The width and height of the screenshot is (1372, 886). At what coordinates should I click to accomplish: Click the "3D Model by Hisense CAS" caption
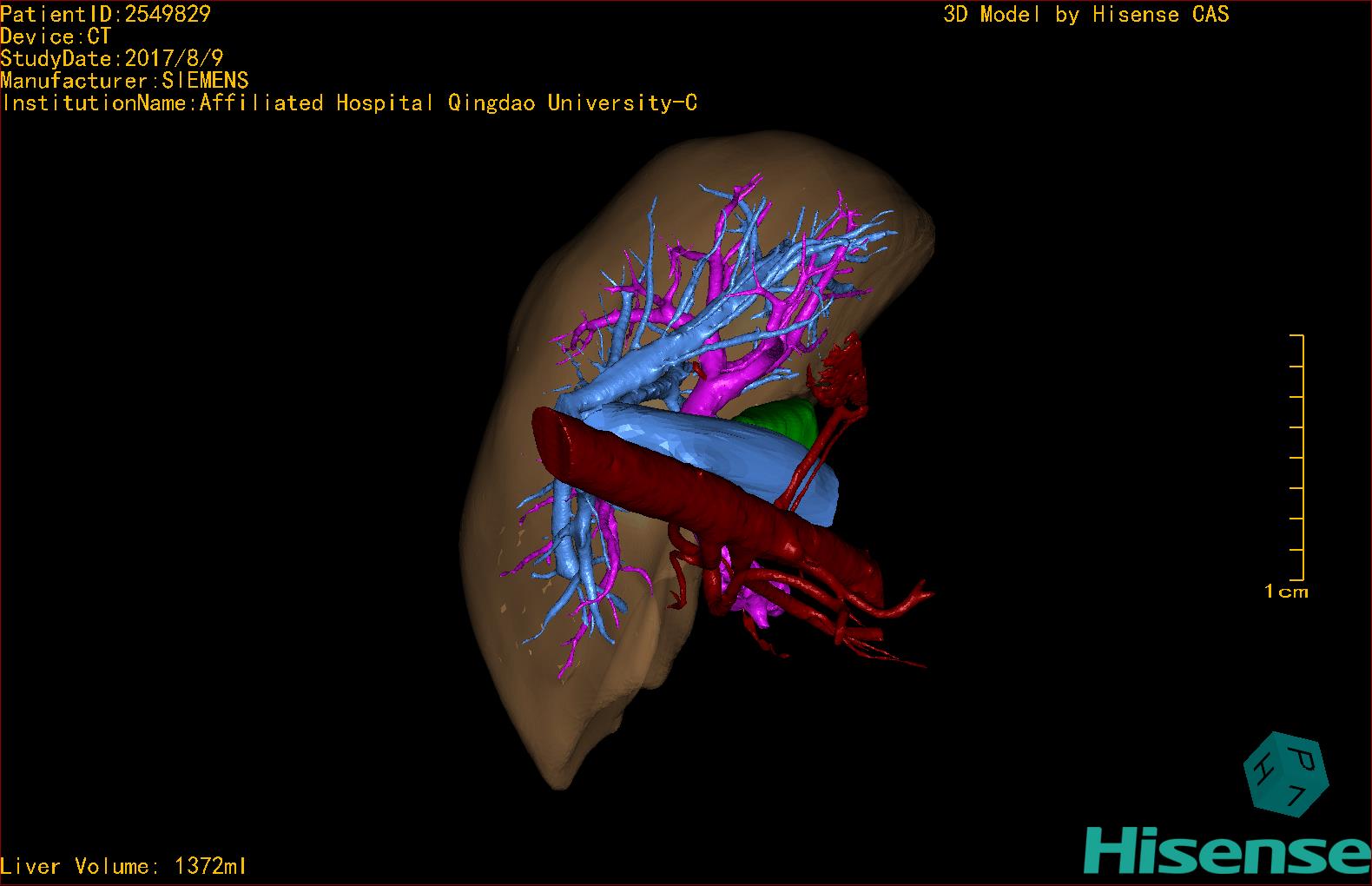[x=1086, y=15]
